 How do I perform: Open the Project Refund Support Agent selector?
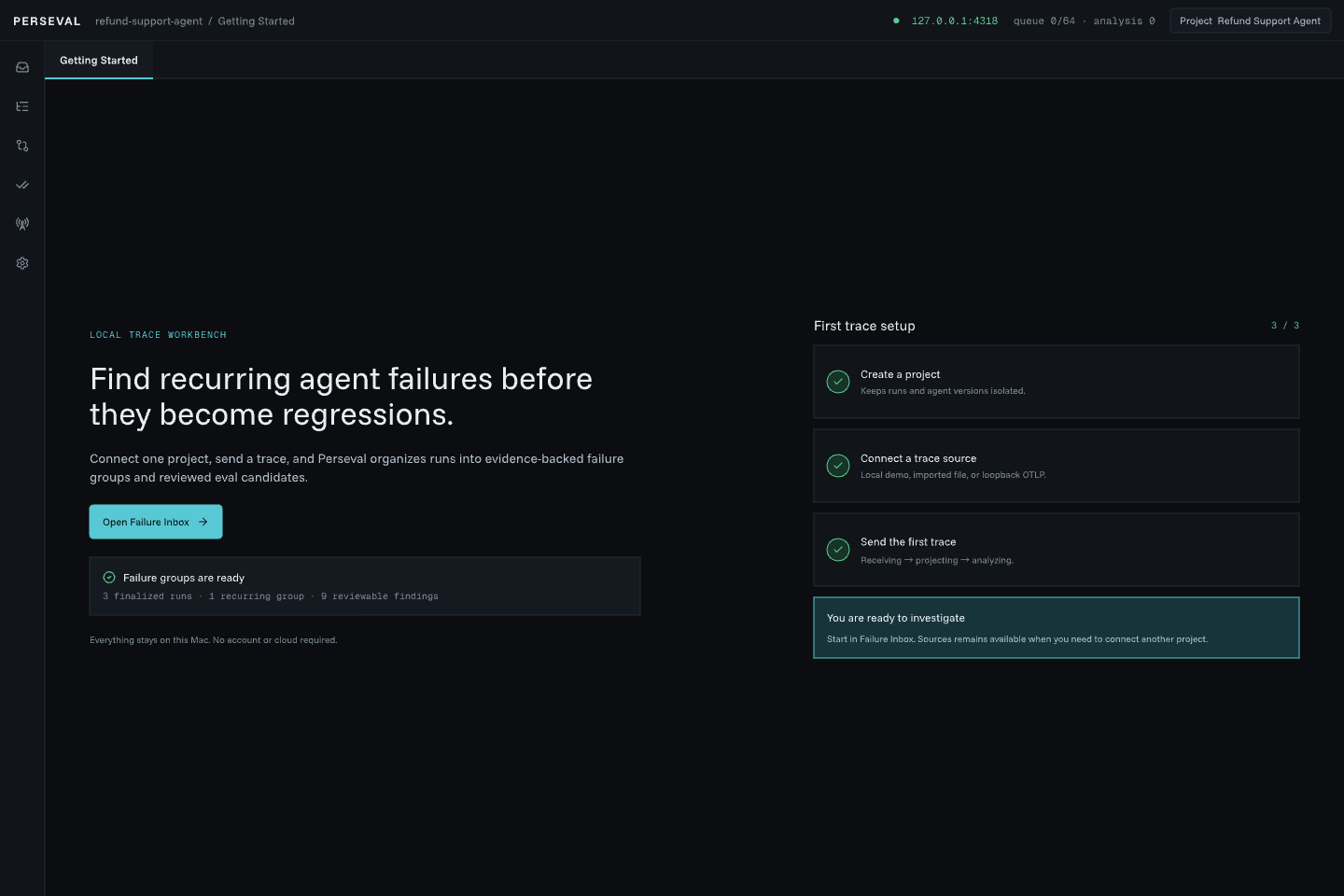point(1250,21)
